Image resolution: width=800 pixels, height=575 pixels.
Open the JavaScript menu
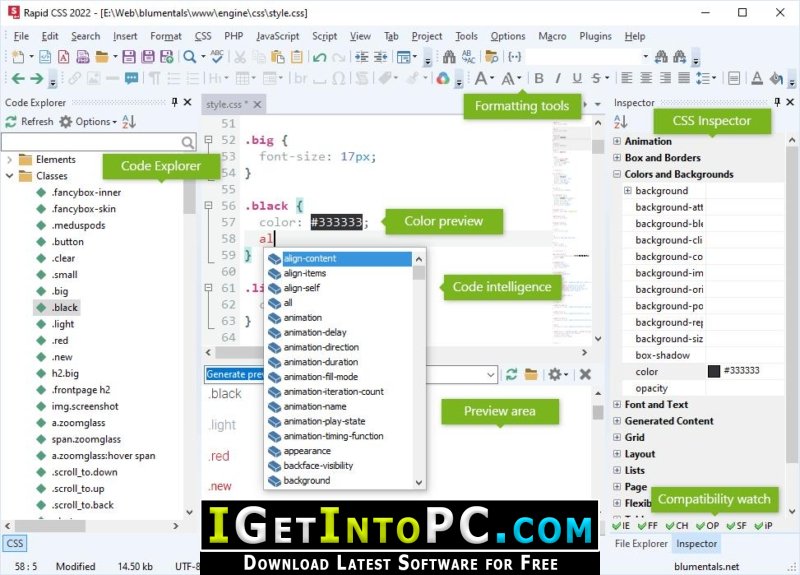point(278,36)
